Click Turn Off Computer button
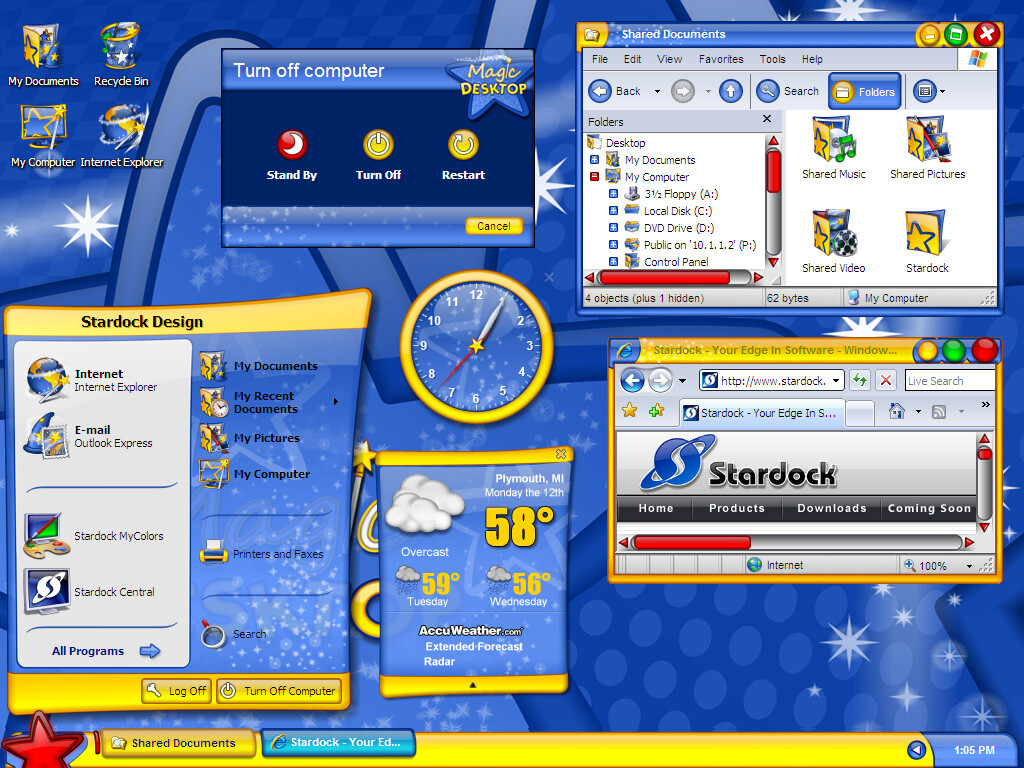Viewport: 1024px width, 768px height. point(279,691)
